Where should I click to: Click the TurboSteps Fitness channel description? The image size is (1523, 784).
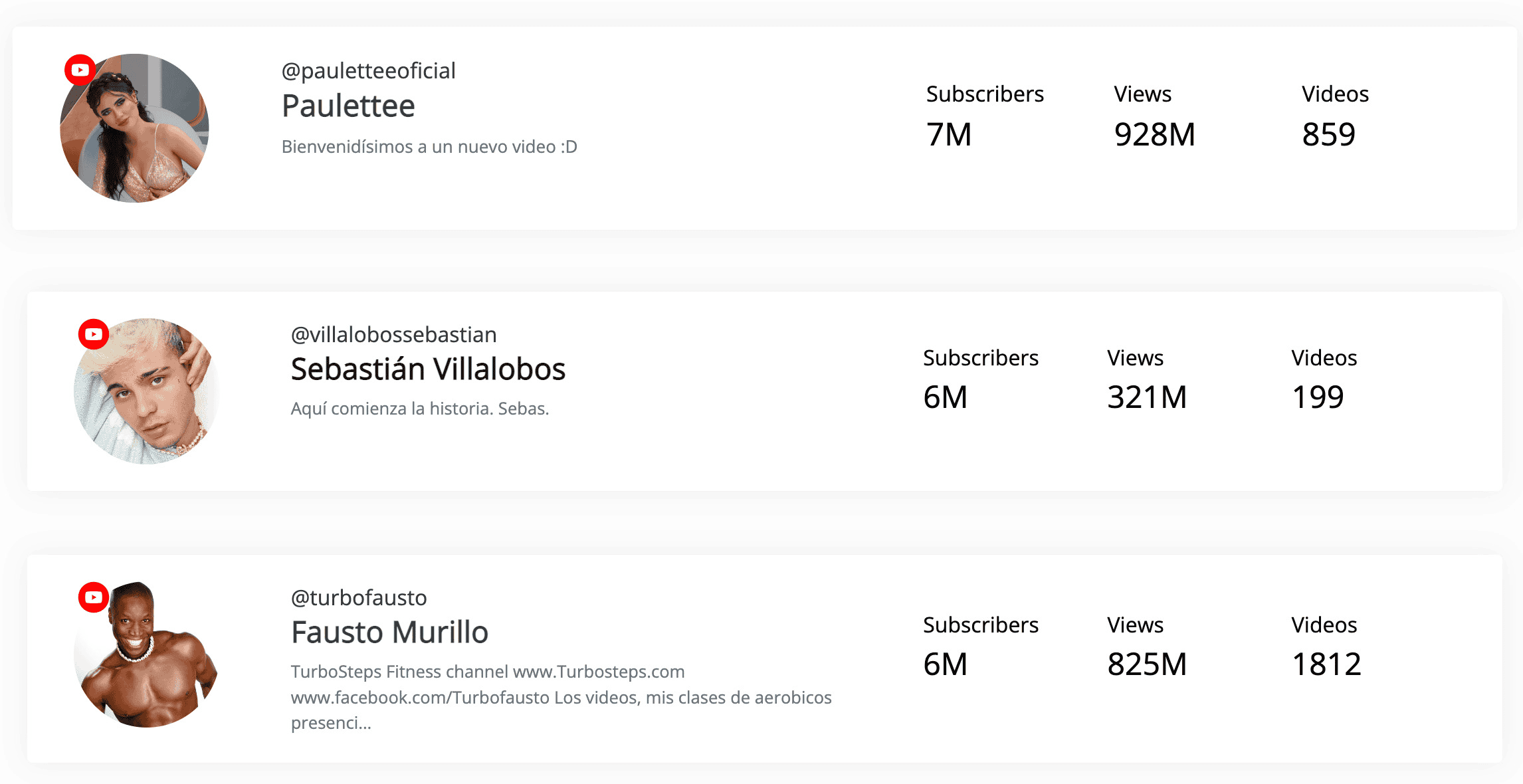click(x=561, y=697)
